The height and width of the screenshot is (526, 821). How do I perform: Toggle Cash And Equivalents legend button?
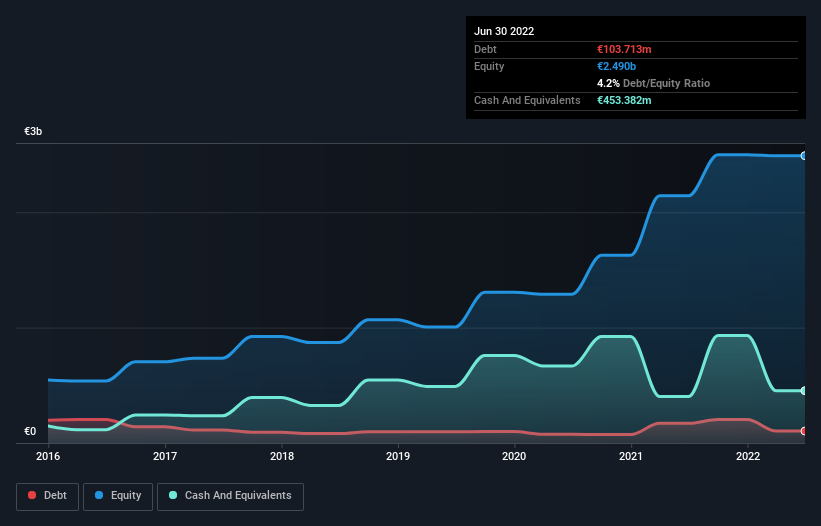(x=230, y=496)
